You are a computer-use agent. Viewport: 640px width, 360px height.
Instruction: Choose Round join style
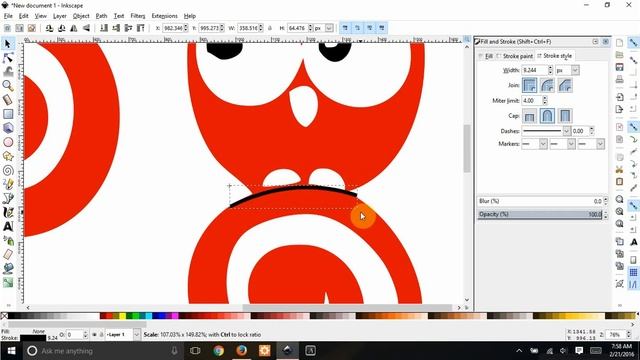point(547,85)
